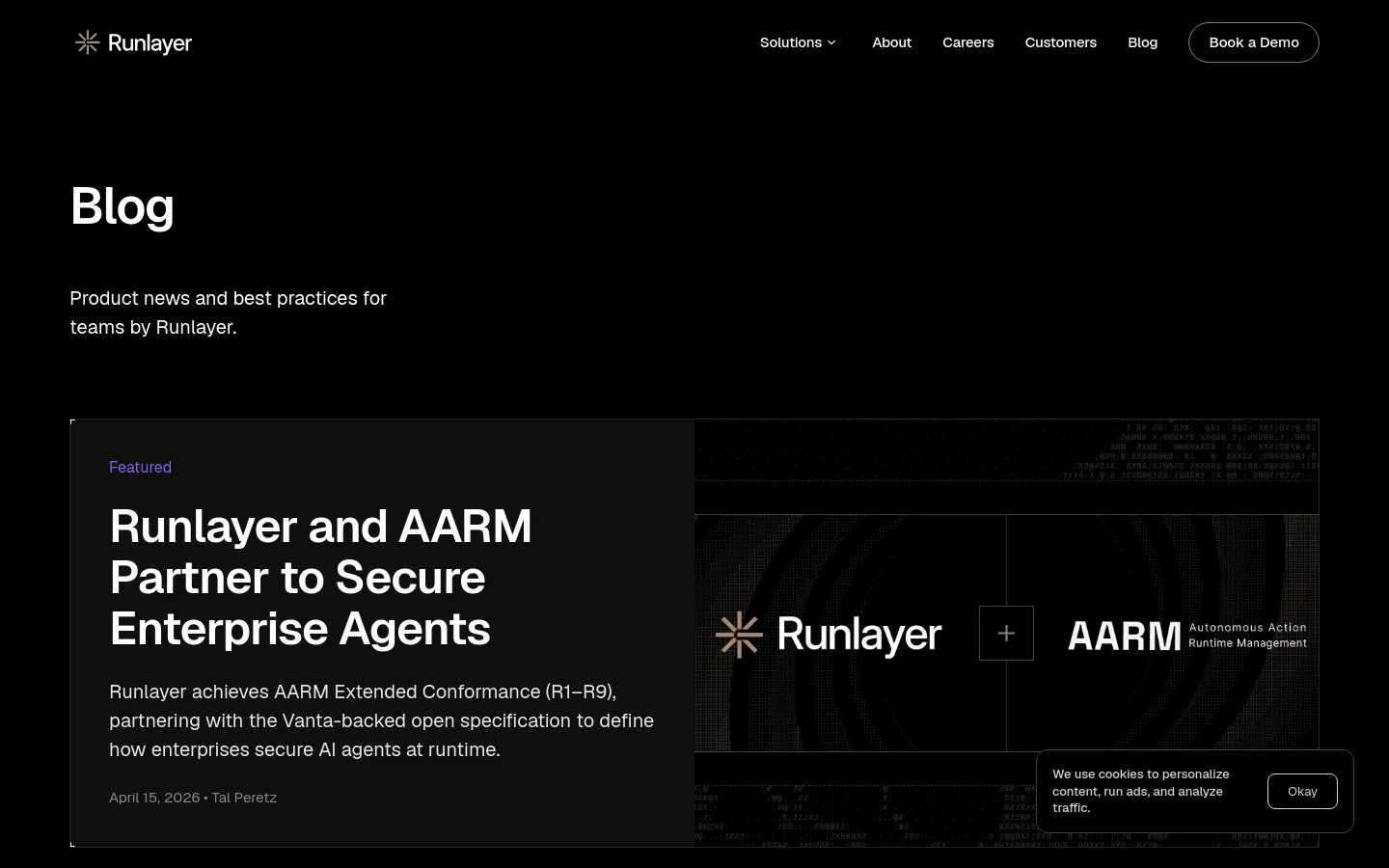Click the Book a Demo button
1389x868 pixels.
1253,42
